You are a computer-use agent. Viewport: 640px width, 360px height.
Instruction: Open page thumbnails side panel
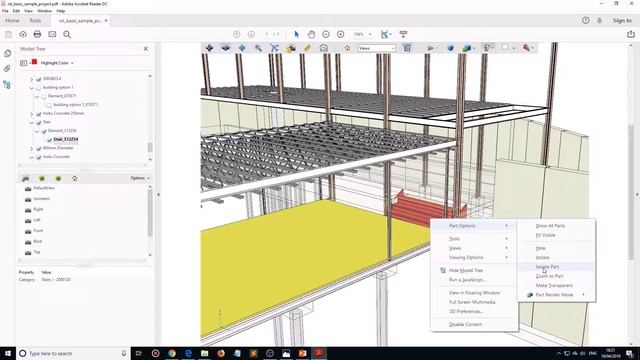pos(7,53)
